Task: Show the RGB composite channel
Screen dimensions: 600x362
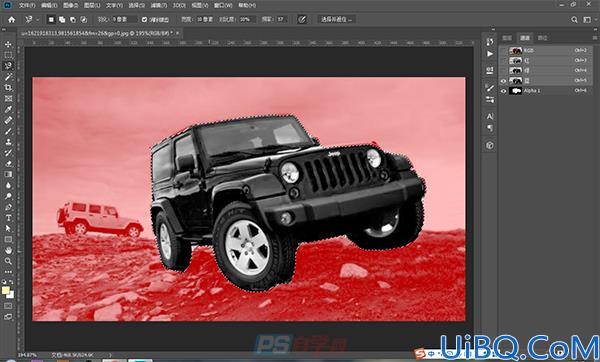Action: [503, 51]
